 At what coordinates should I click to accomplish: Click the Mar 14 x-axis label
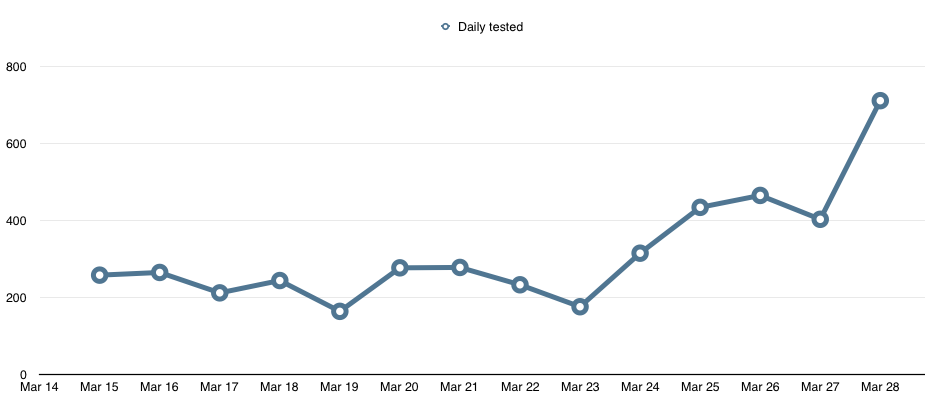coord(40,387)
